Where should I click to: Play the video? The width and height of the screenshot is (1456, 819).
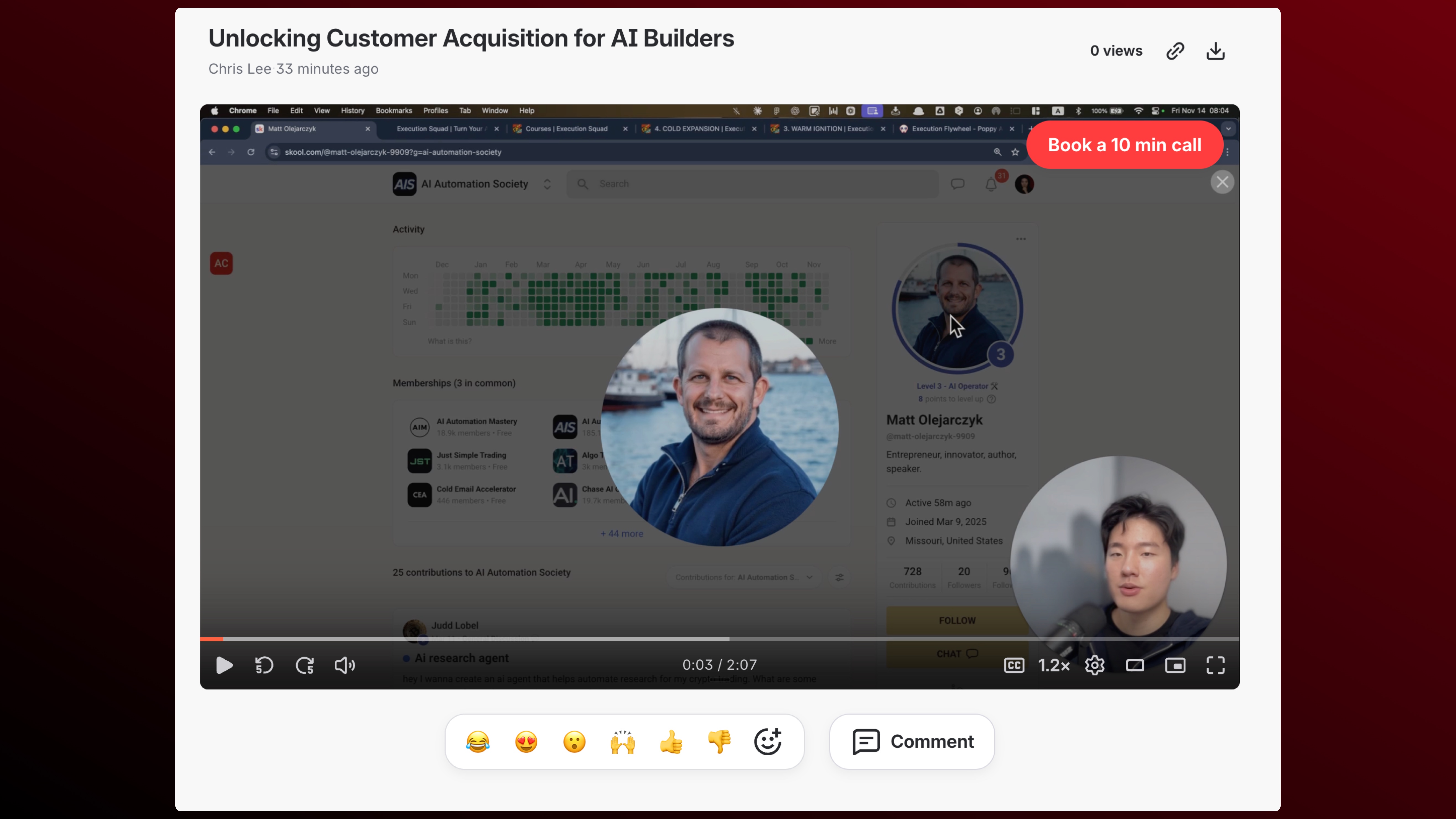click(x=224, y=665)
